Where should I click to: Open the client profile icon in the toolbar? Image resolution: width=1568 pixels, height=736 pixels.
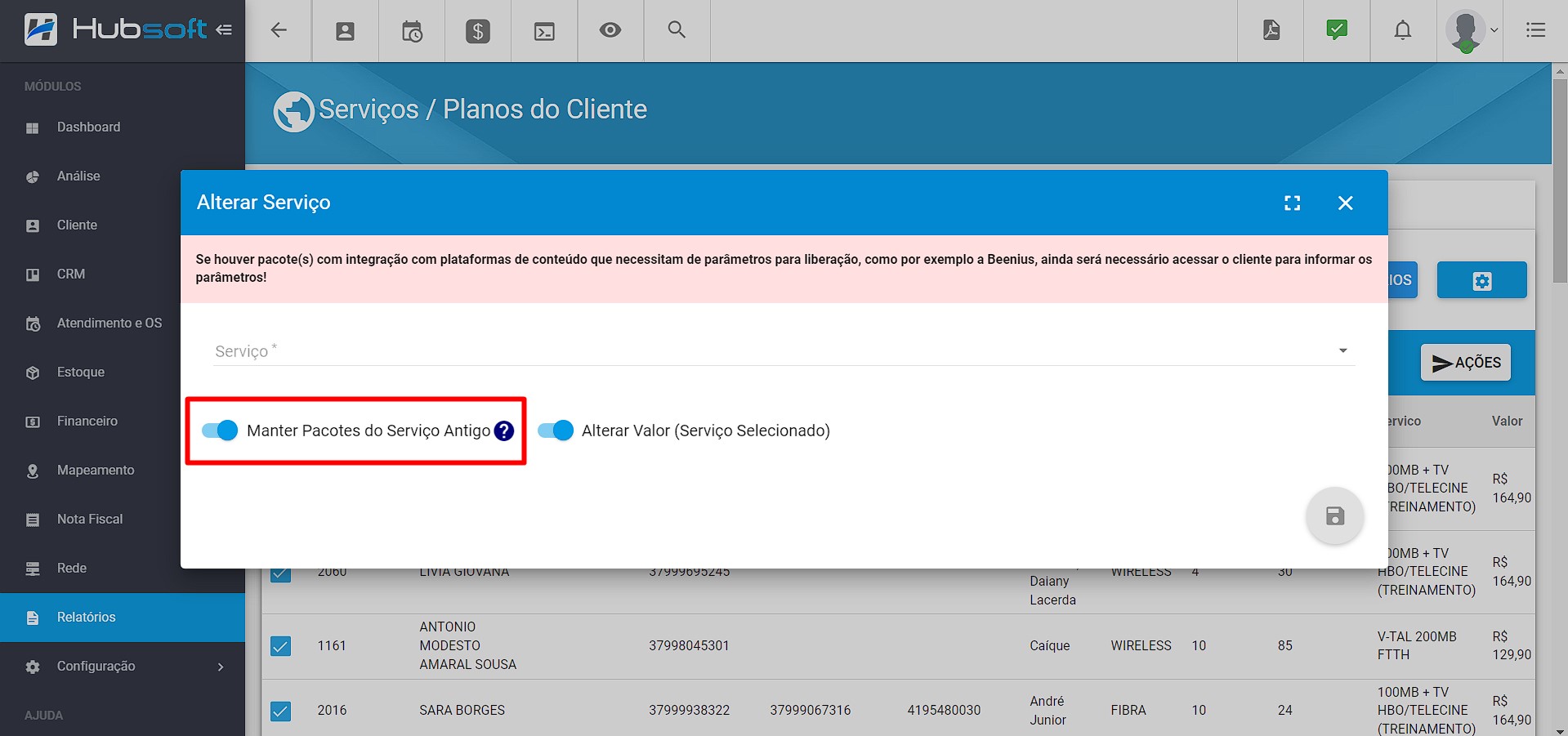(x=346, y=31)
